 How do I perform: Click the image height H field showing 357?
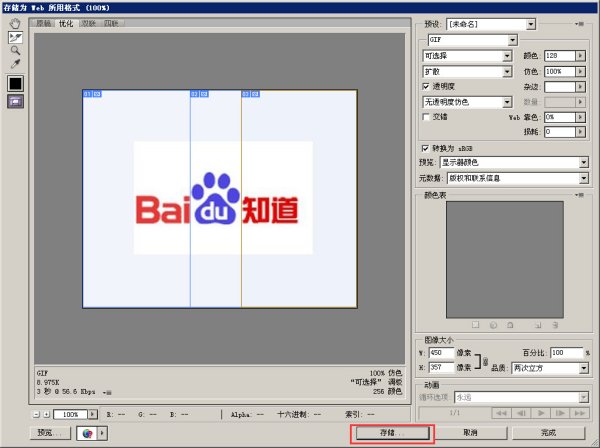(x=441, y=367)
